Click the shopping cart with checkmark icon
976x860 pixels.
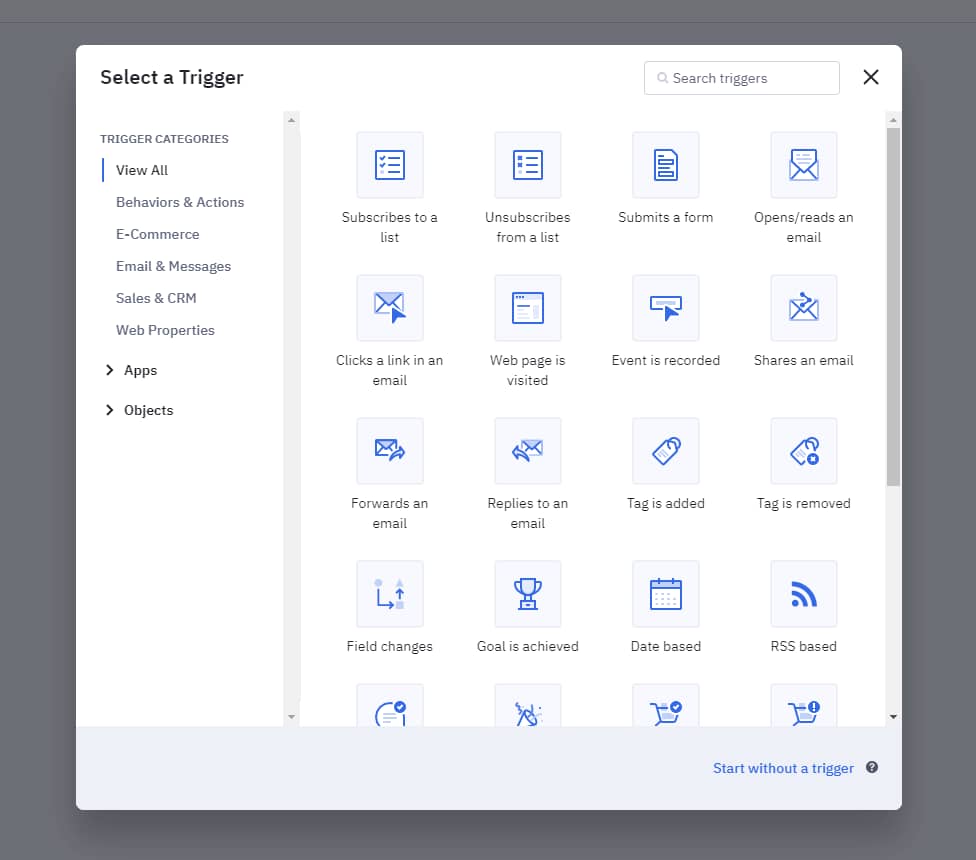tap(665, 706)
